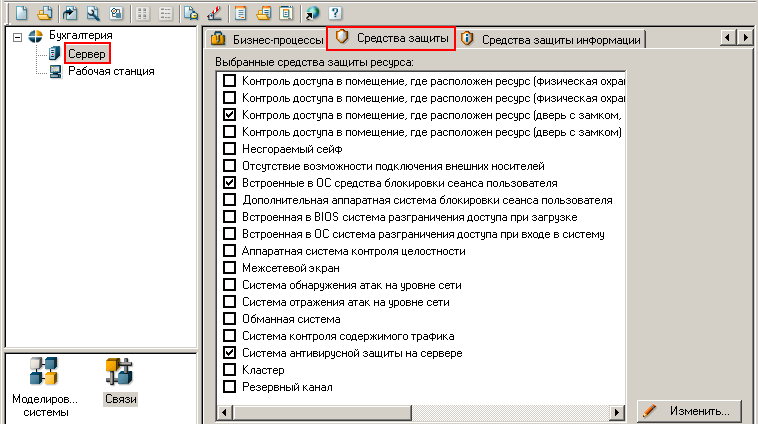
Task: Open project with the folder toolbar icon
Action: coord(45,13)
